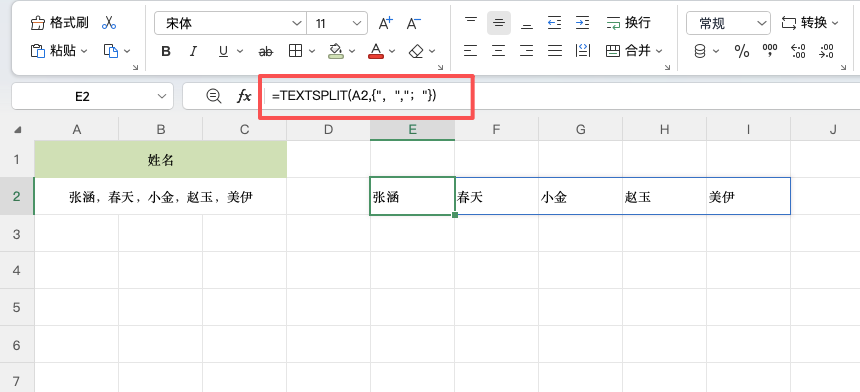The height and width of the screenshot is (392, 860).
Task: Apply the thousands separator (000) style
Action: coord(771,51)
